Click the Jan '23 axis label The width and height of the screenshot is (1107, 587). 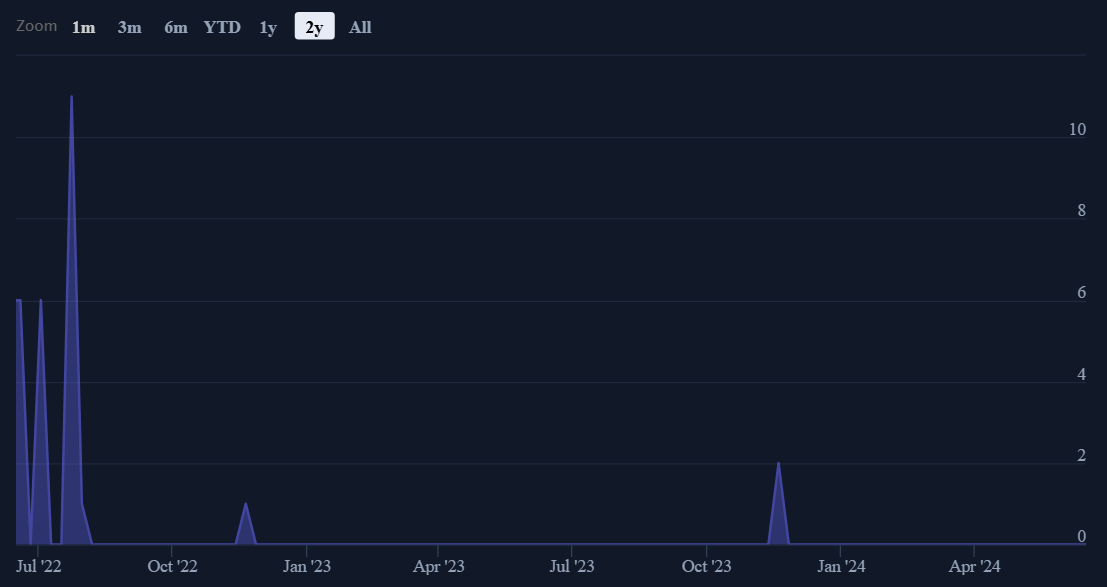click(306, 566)
